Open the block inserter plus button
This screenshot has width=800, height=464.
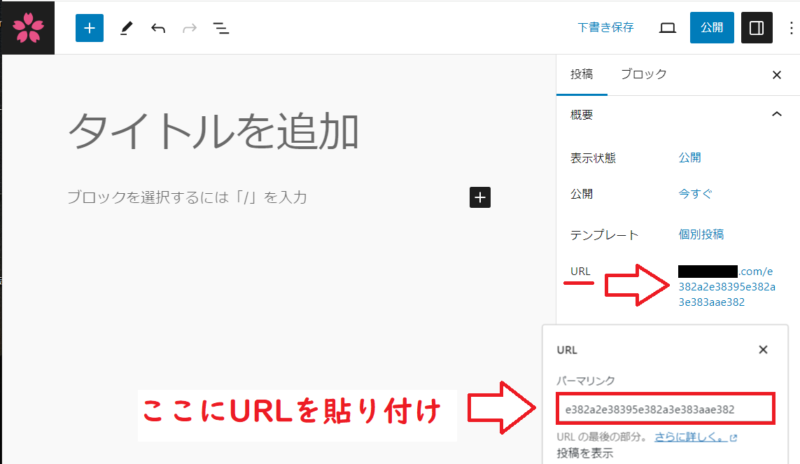click(89, 28)
